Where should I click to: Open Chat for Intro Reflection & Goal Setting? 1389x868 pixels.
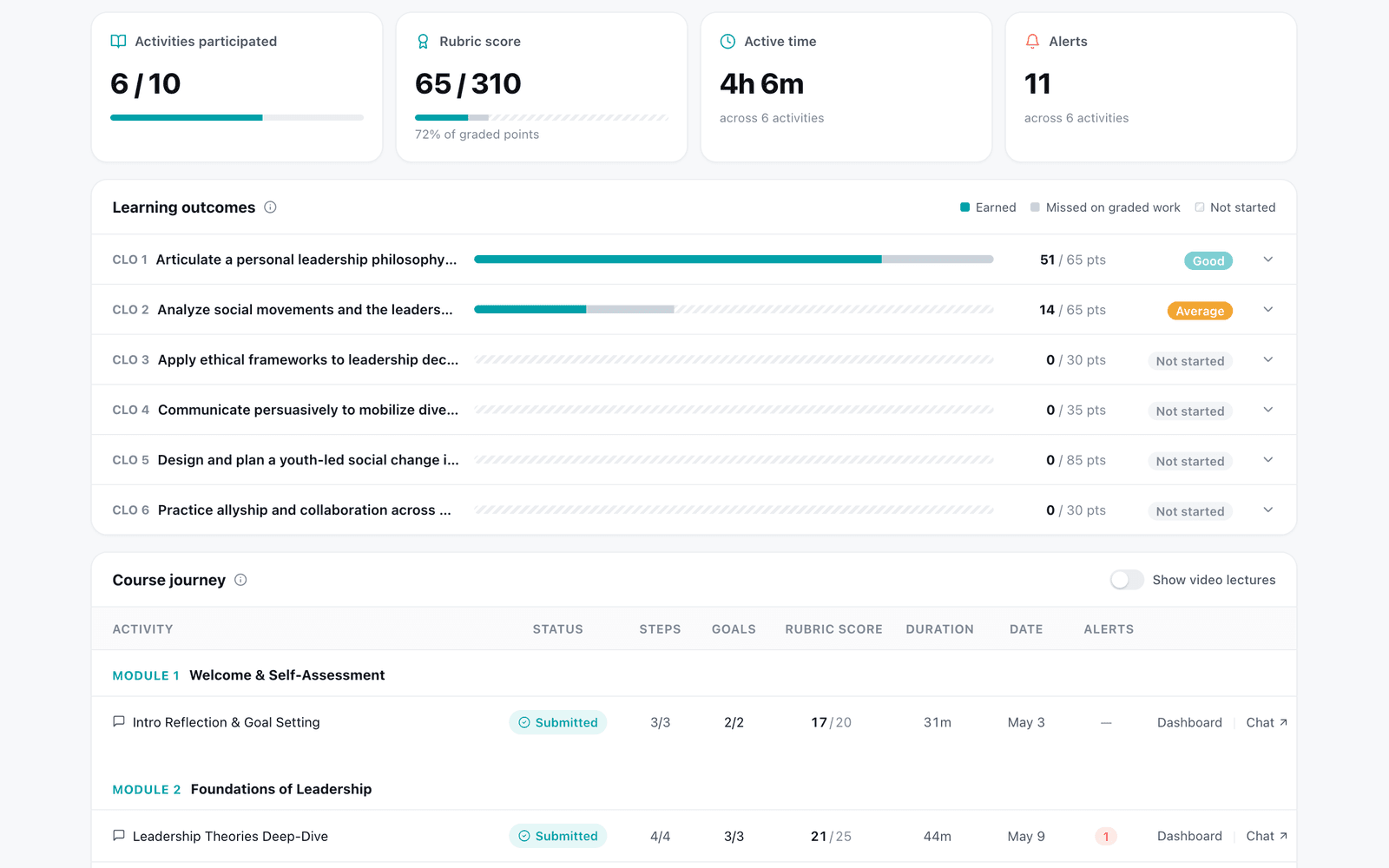click(x=1267, y=722)
